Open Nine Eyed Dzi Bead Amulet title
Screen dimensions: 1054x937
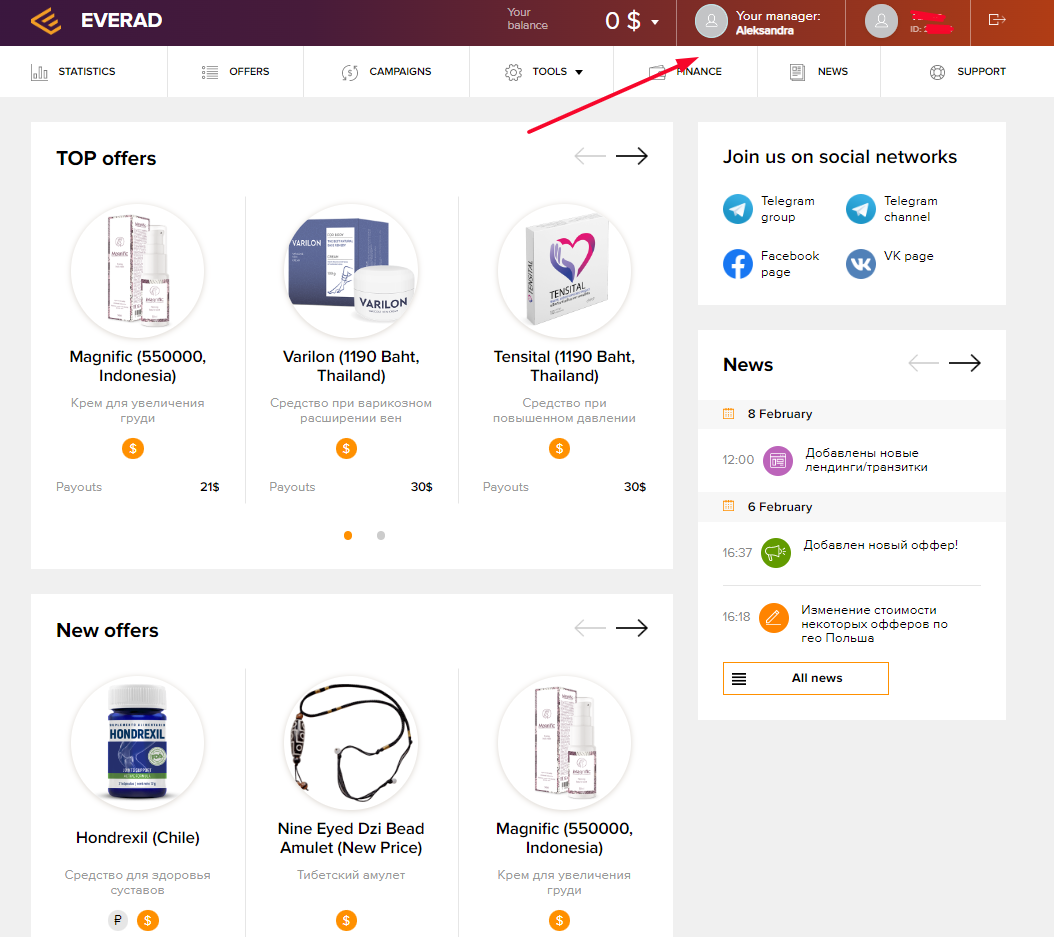tap(351, 838)
